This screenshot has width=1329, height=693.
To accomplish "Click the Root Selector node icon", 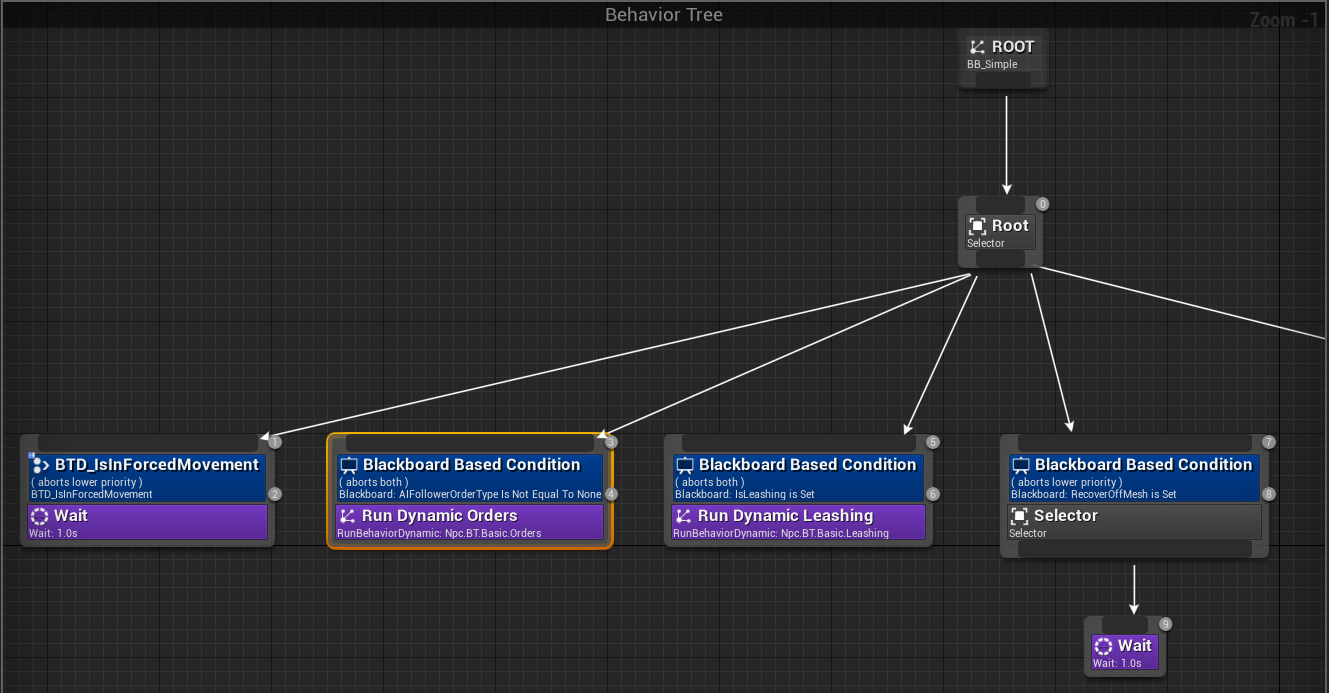I will coord(977,226).
